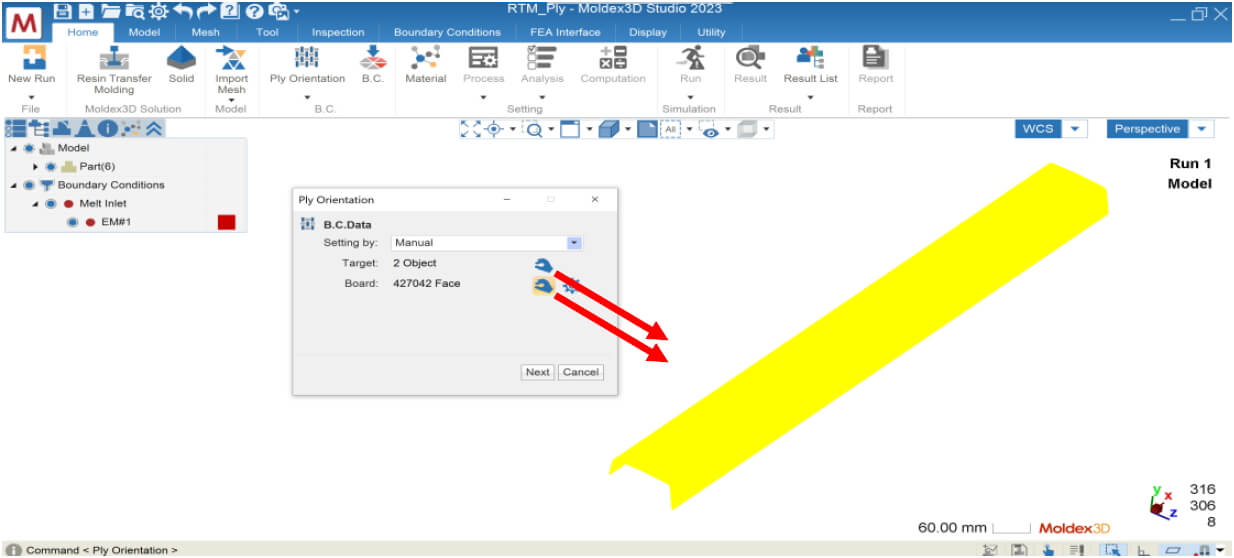Open the New Run dropdown arrow
The image size is (1234, 558).
32,96
